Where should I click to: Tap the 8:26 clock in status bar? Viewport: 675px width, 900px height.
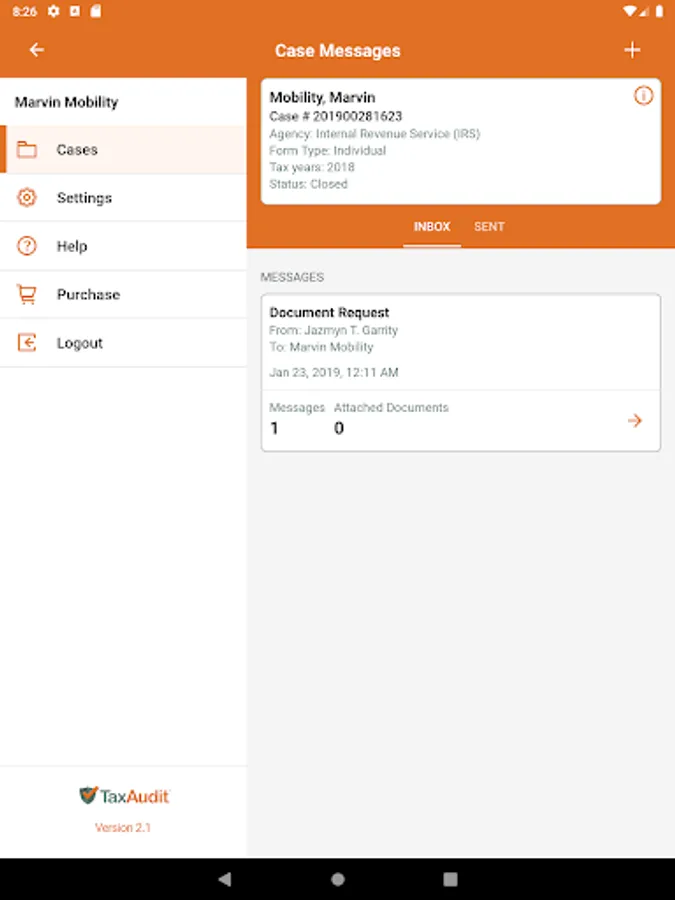click(25, 11)
